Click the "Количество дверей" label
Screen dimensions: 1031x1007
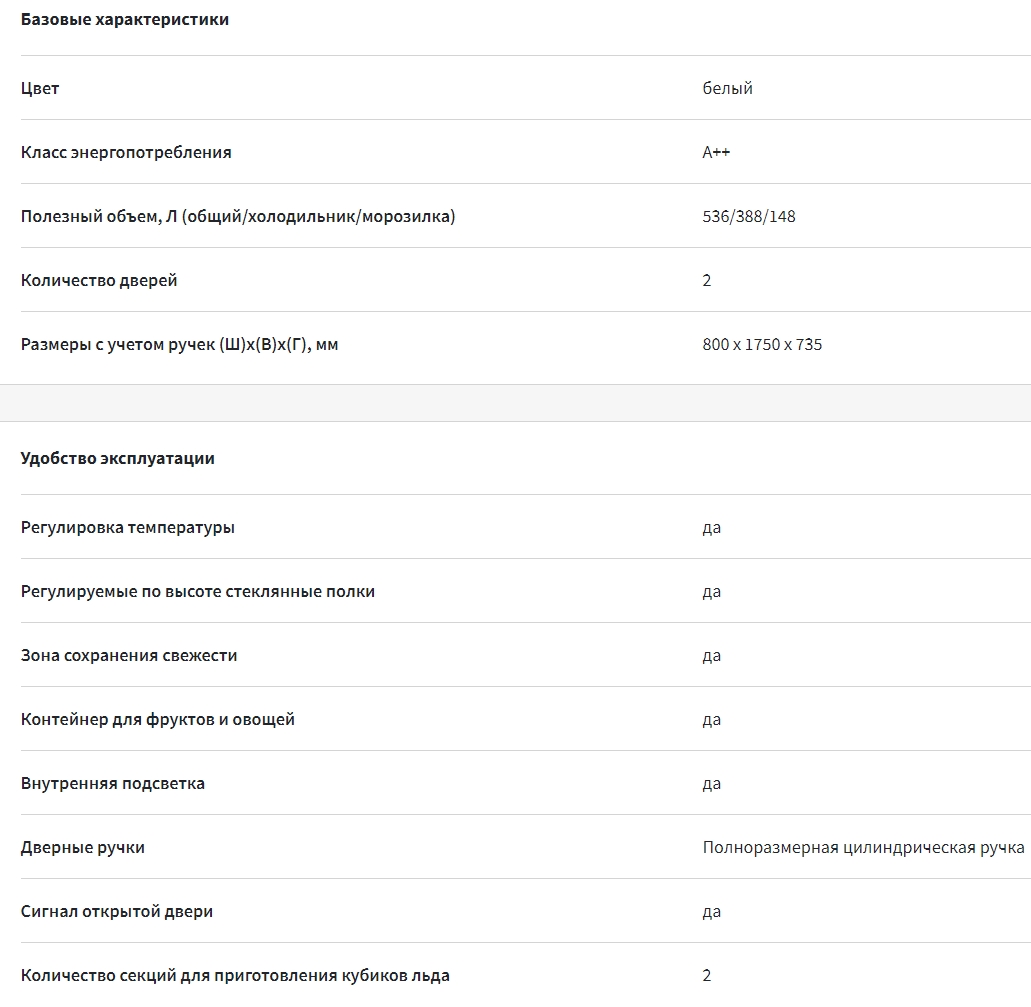click(99, 280)
